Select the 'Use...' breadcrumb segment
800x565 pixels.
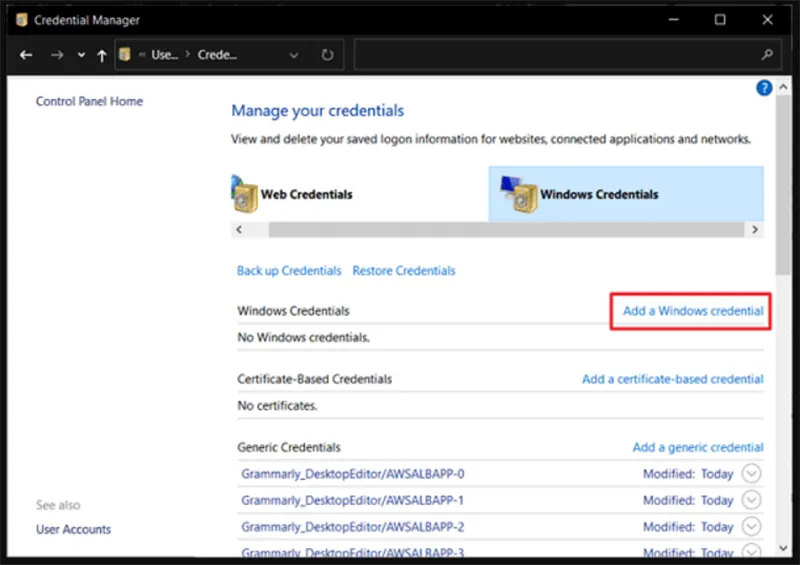pyautogui.click(x=164, y=55)
